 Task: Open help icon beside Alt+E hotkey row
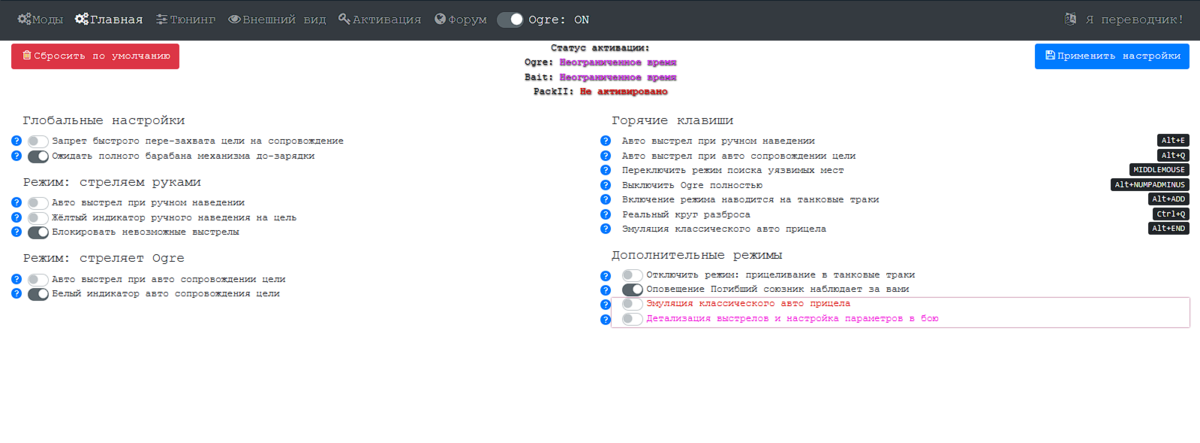point(605,142)
